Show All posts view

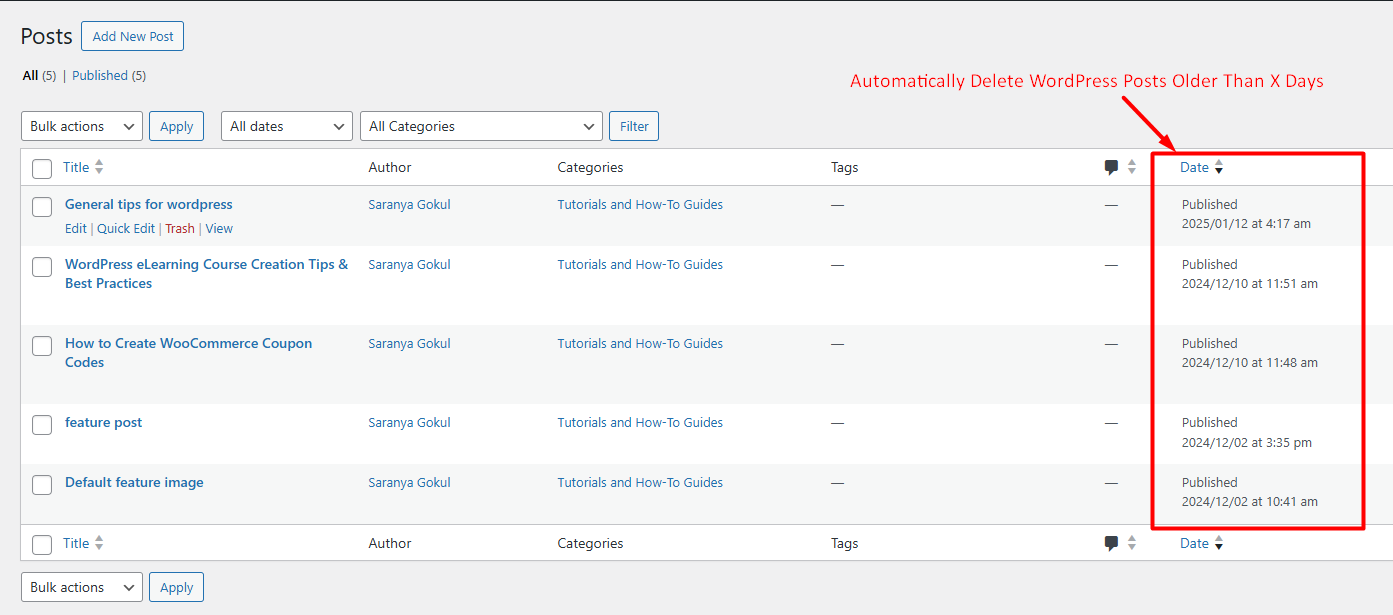click(30, 75)
